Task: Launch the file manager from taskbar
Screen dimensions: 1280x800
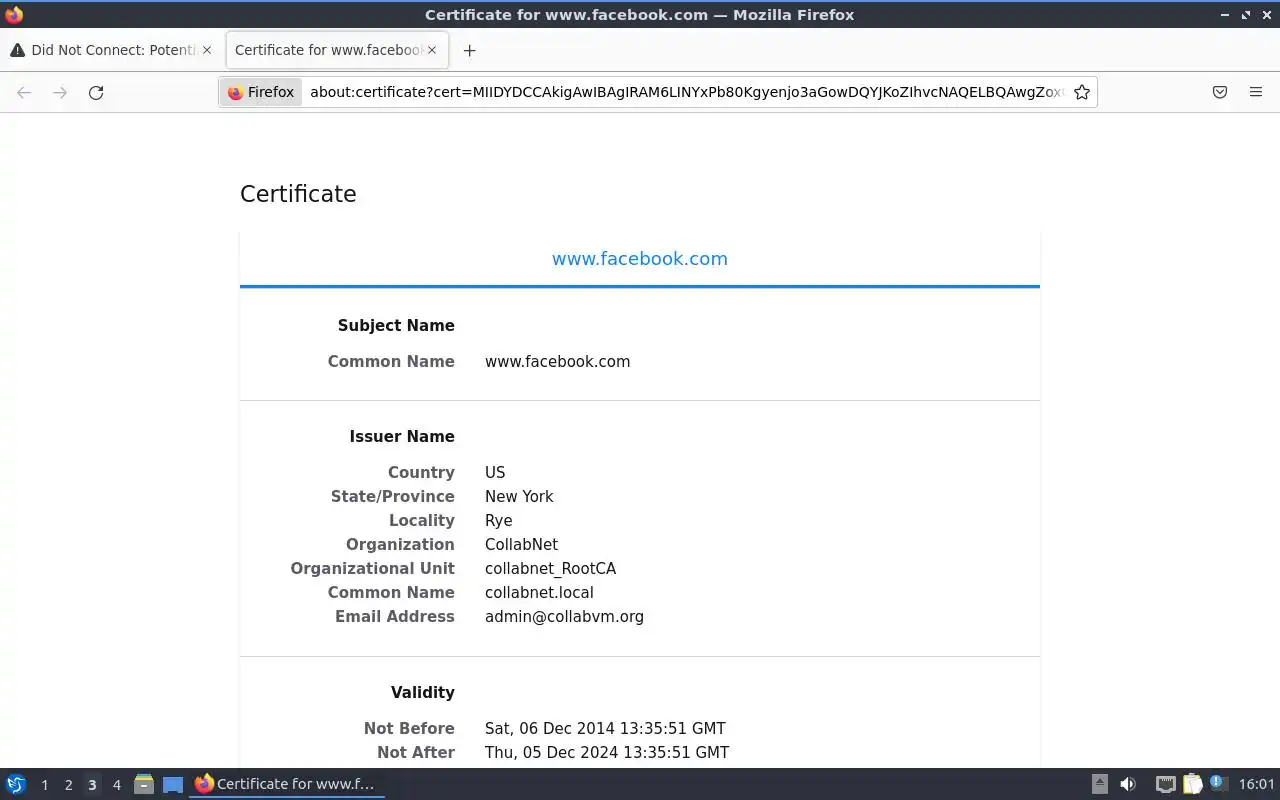Action: pos(144,785)
